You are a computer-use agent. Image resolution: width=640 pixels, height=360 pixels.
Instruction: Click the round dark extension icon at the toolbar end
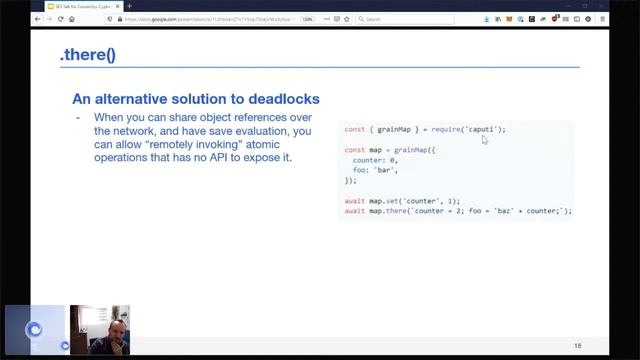[x=588, y=19]
